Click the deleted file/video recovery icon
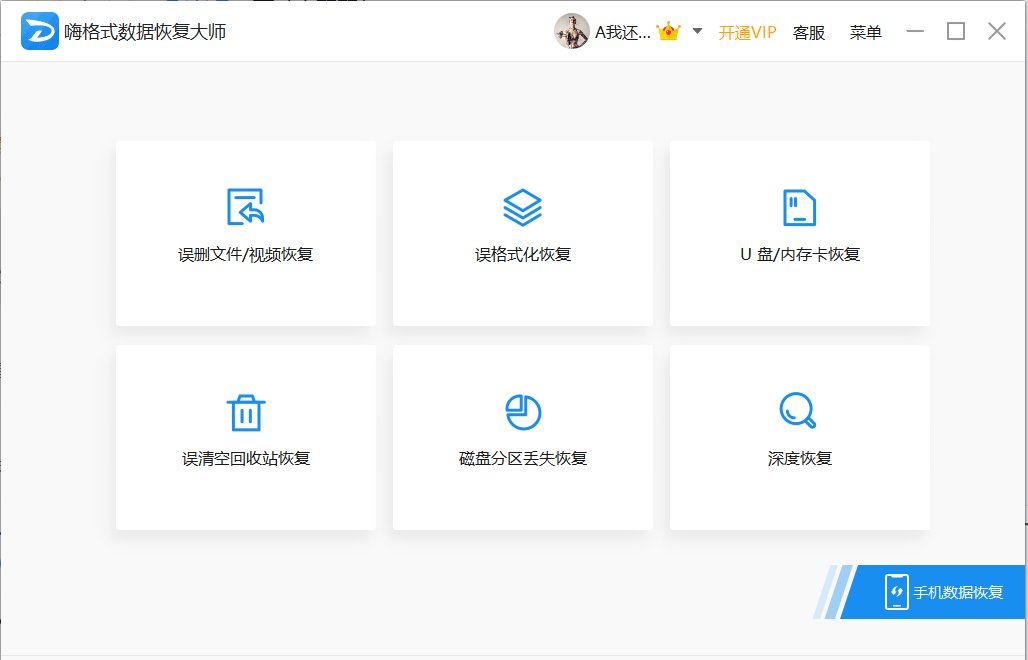The width and height of the screenshot is (1028, 660). click(x=246, y=207)
